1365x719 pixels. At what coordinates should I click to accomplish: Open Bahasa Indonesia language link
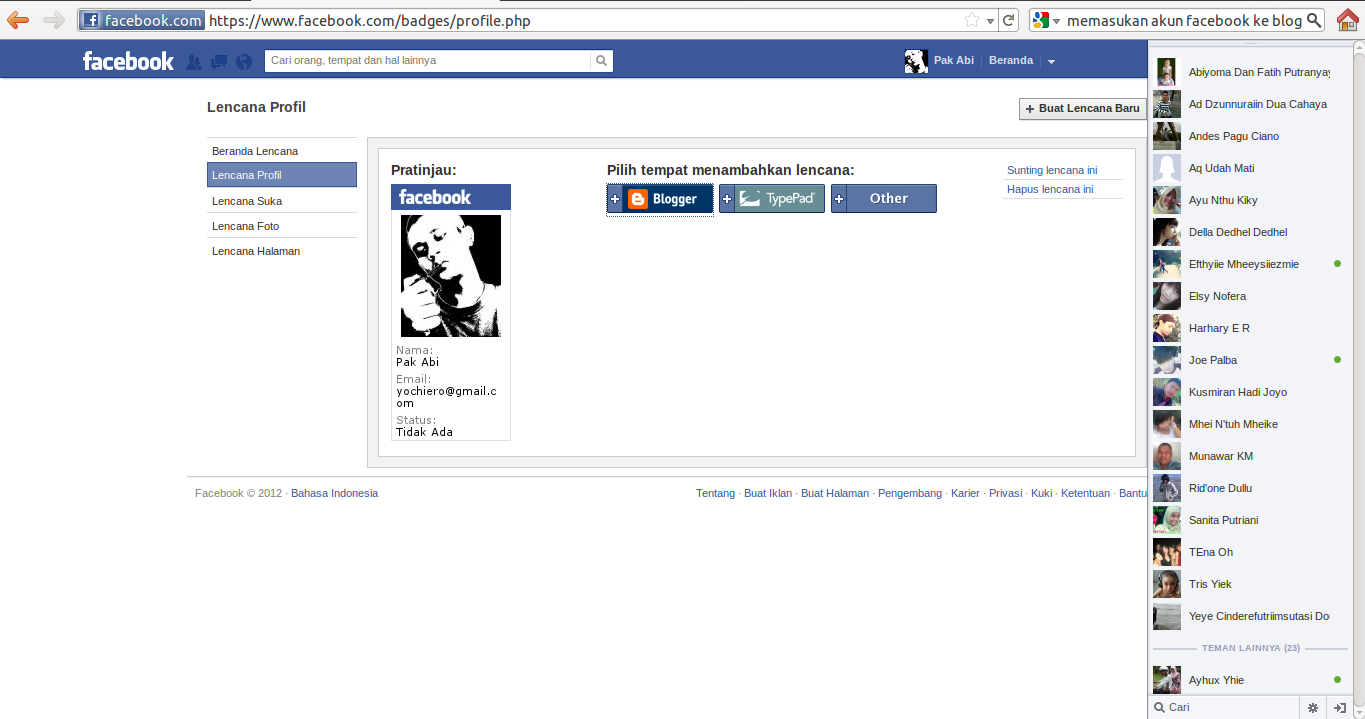pos(334,493)
